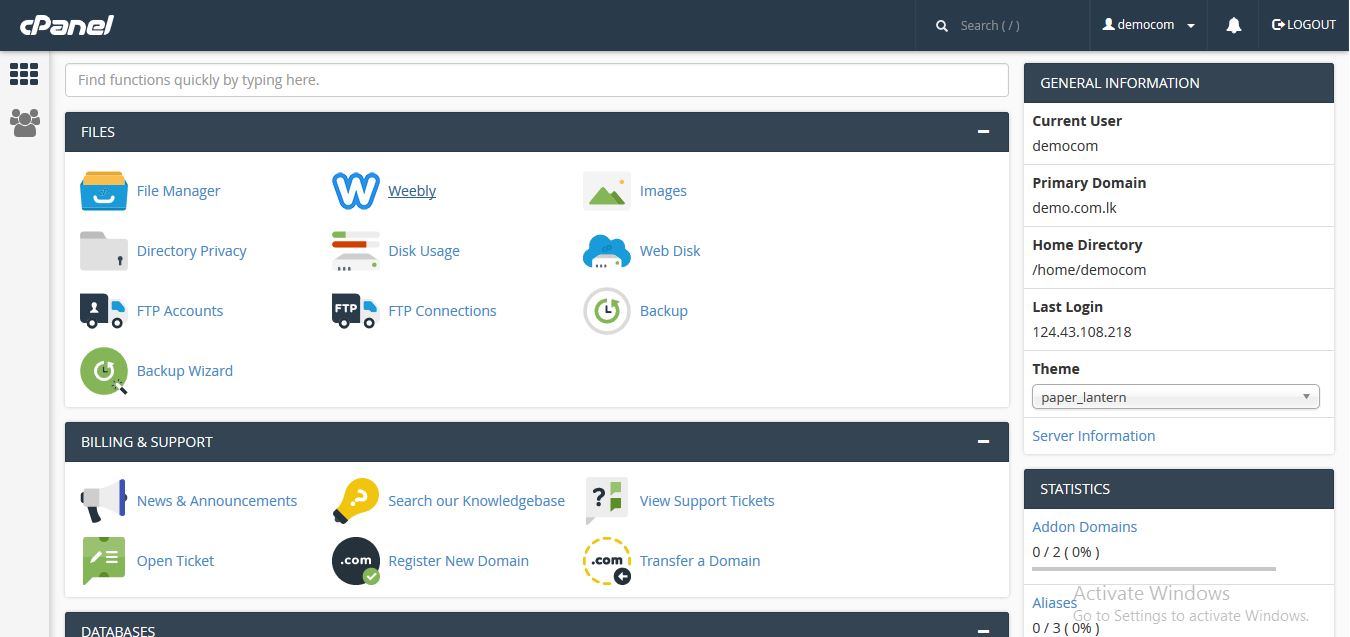Click the Find functions quickly input field
Screen dimensions: 1350x637
(537, 80)
